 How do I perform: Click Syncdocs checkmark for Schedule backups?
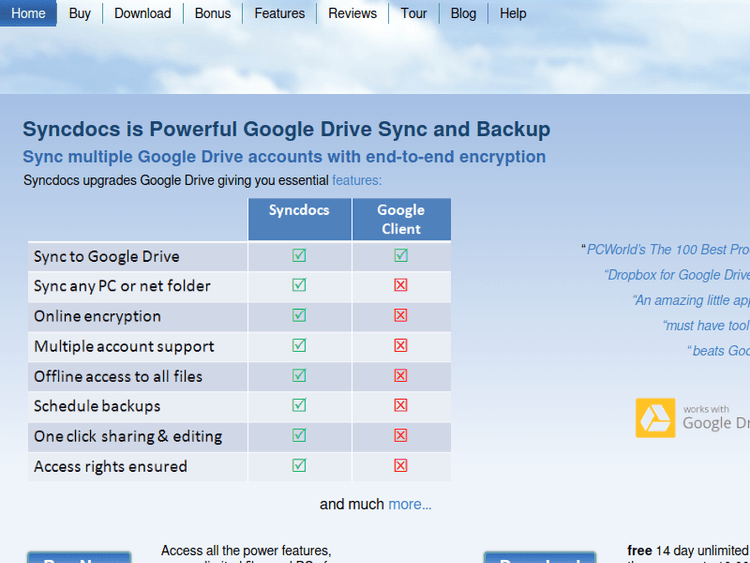(299, 405)
